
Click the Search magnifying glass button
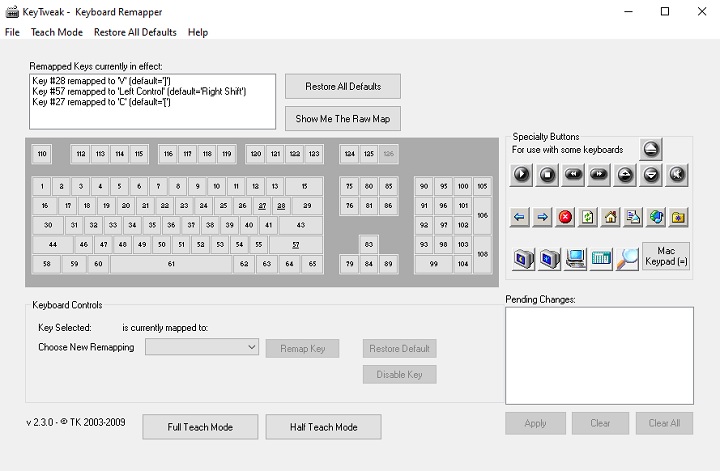(x=627, y=259)
